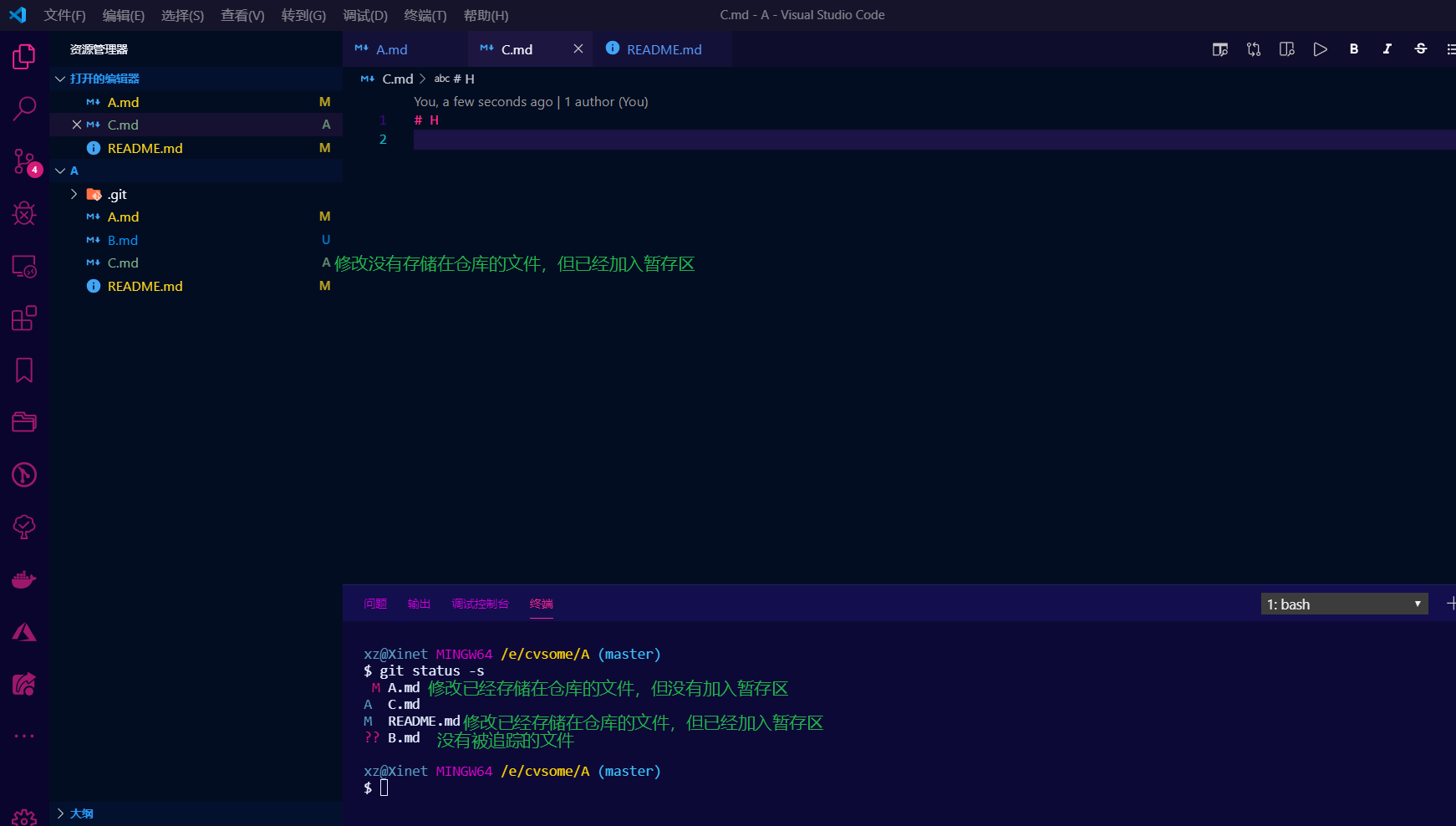Open the 帮助(H) menu
Viewport: 1456px width, 826px height.
point(486,15)
